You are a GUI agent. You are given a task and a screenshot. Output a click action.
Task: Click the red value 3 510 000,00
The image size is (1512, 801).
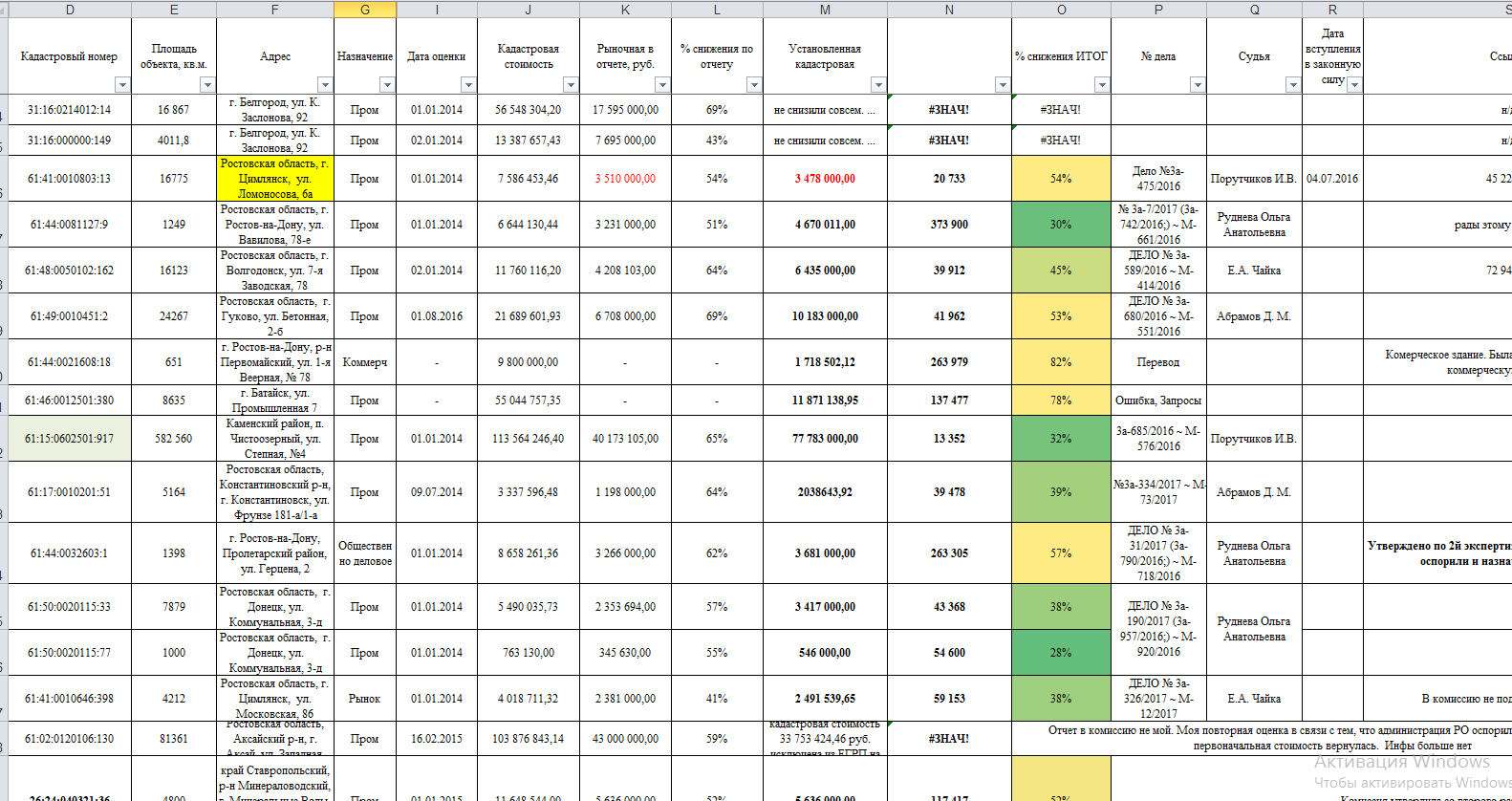click(625, 179)
